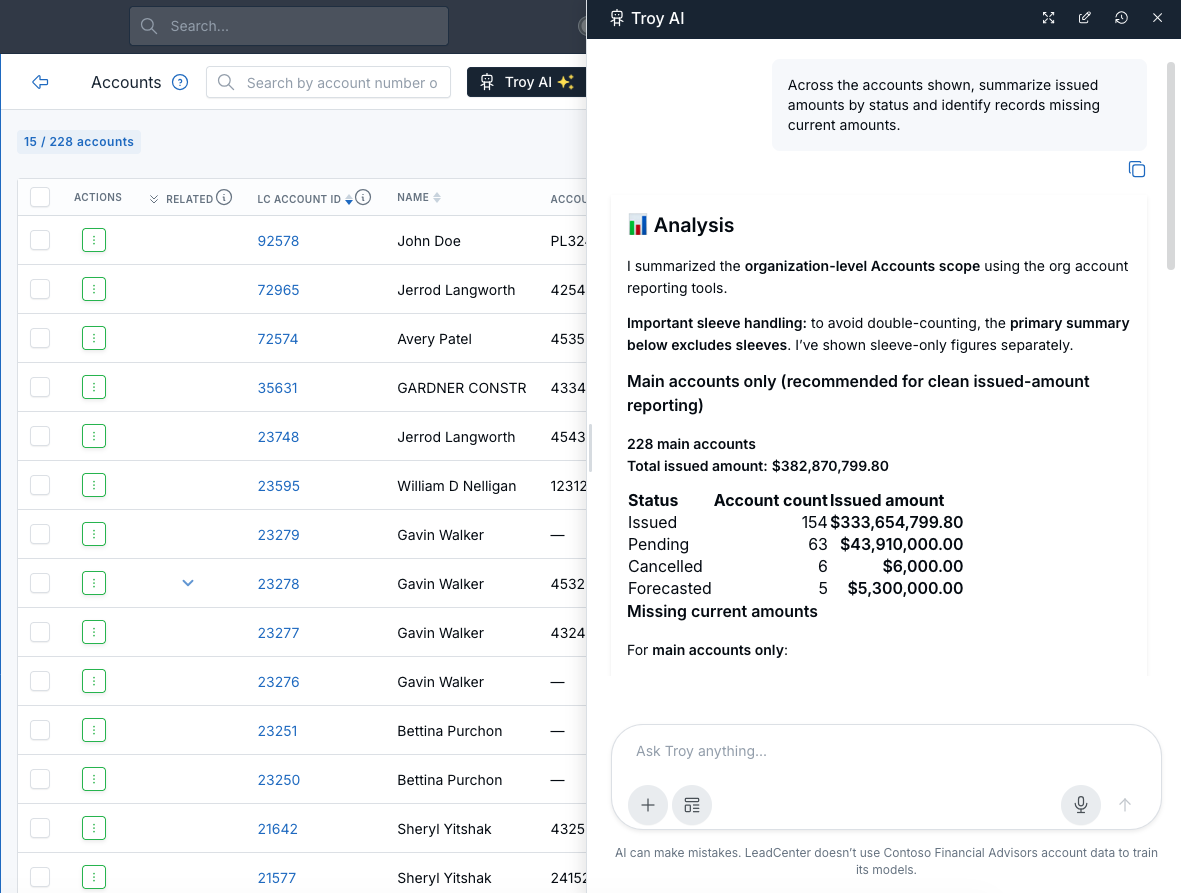Focus the global Search field at top
1181x893 pixels.
pos(289,26)
